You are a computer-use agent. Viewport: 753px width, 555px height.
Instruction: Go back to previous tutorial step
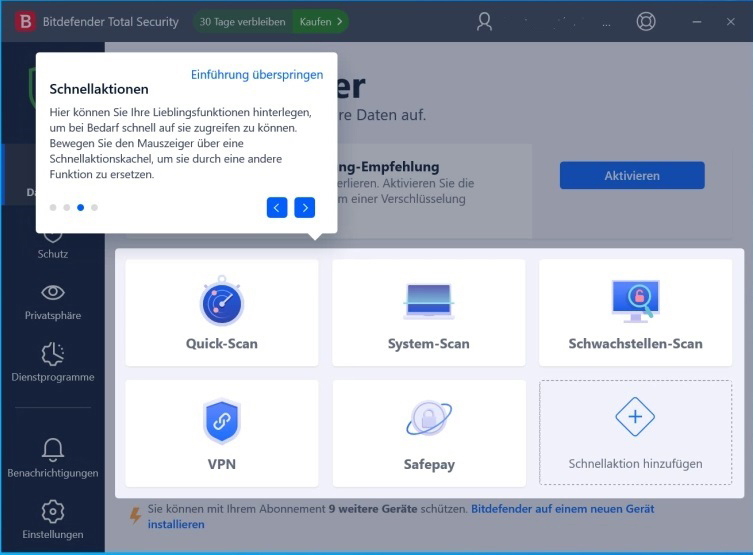click(x=277, y=207)
